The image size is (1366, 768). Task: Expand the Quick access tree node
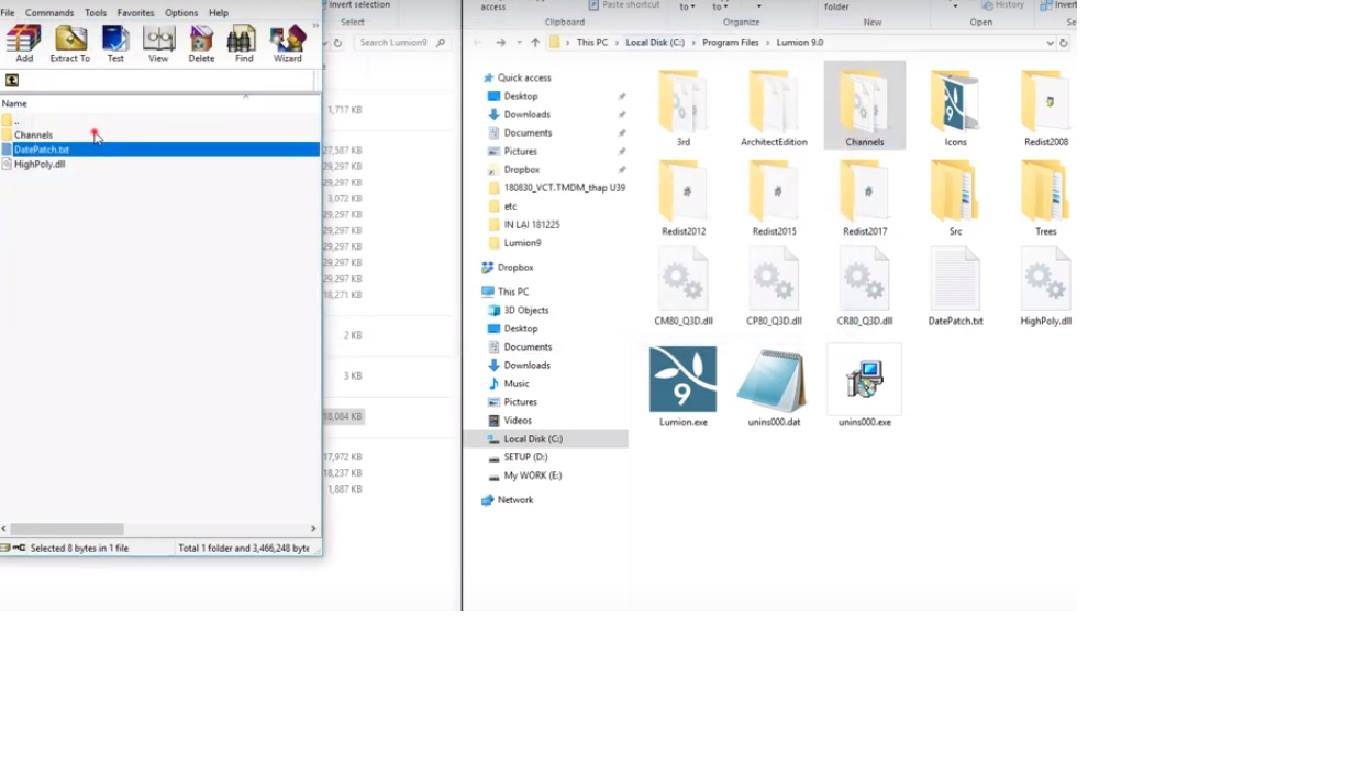tap(476, 78)
